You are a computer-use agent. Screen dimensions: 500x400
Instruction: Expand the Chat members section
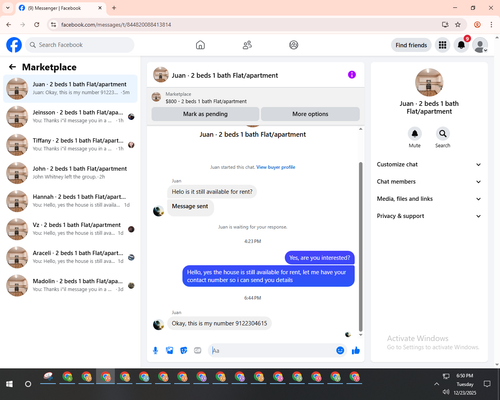click(429, 182)
